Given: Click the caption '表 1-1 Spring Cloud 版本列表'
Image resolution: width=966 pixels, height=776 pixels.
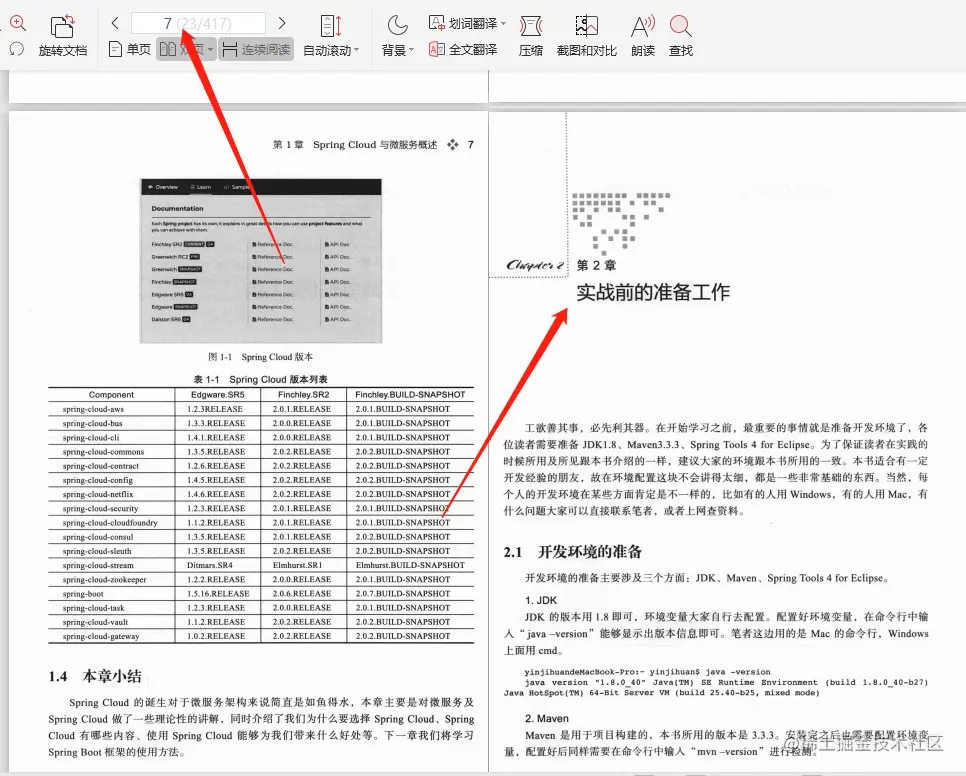Looking at the screenshot, I should click(x=261, y=379).
